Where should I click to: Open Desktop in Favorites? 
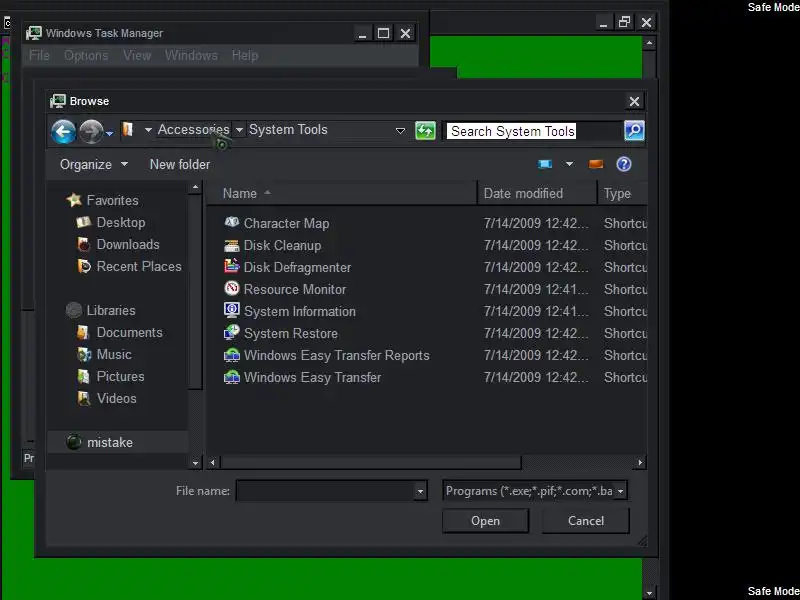(x=121, y=222)
